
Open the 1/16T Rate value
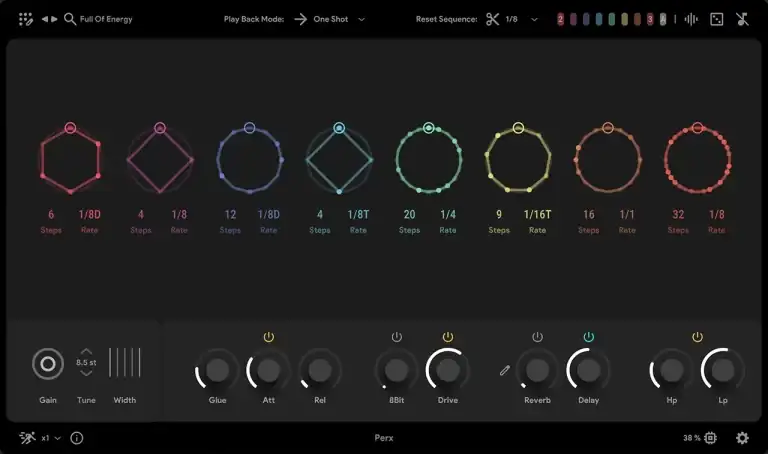[x=537, y=215]
